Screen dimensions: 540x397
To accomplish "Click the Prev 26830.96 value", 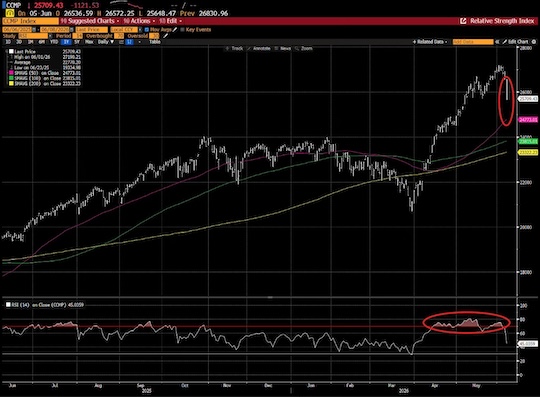I will (205, 13).
